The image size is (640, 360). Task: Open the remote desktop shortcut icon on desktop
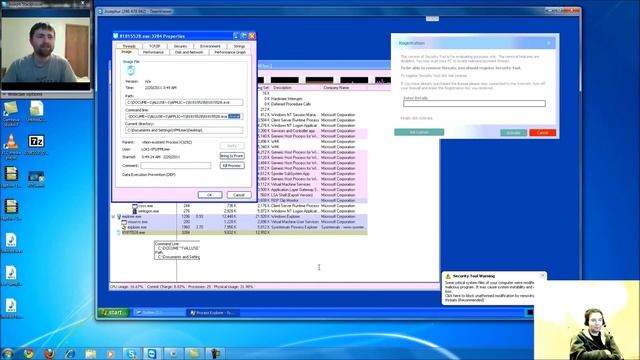click(x=36, y=179)
